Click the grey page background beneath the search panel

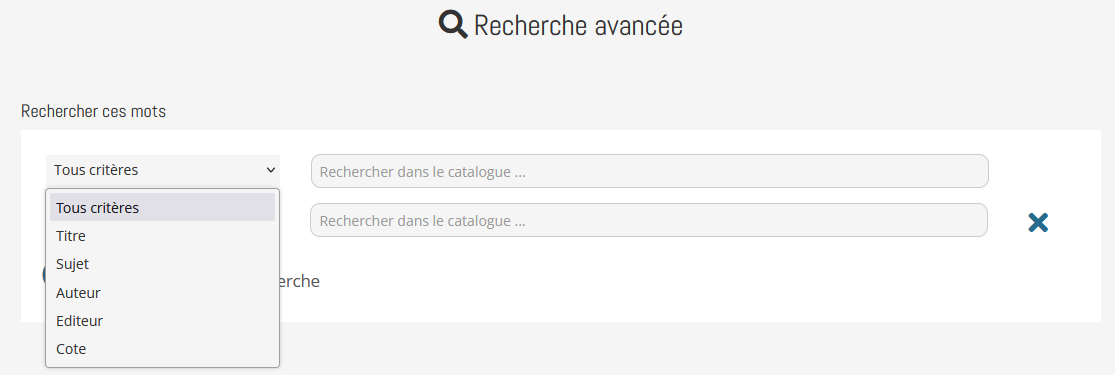click(640, 349)
